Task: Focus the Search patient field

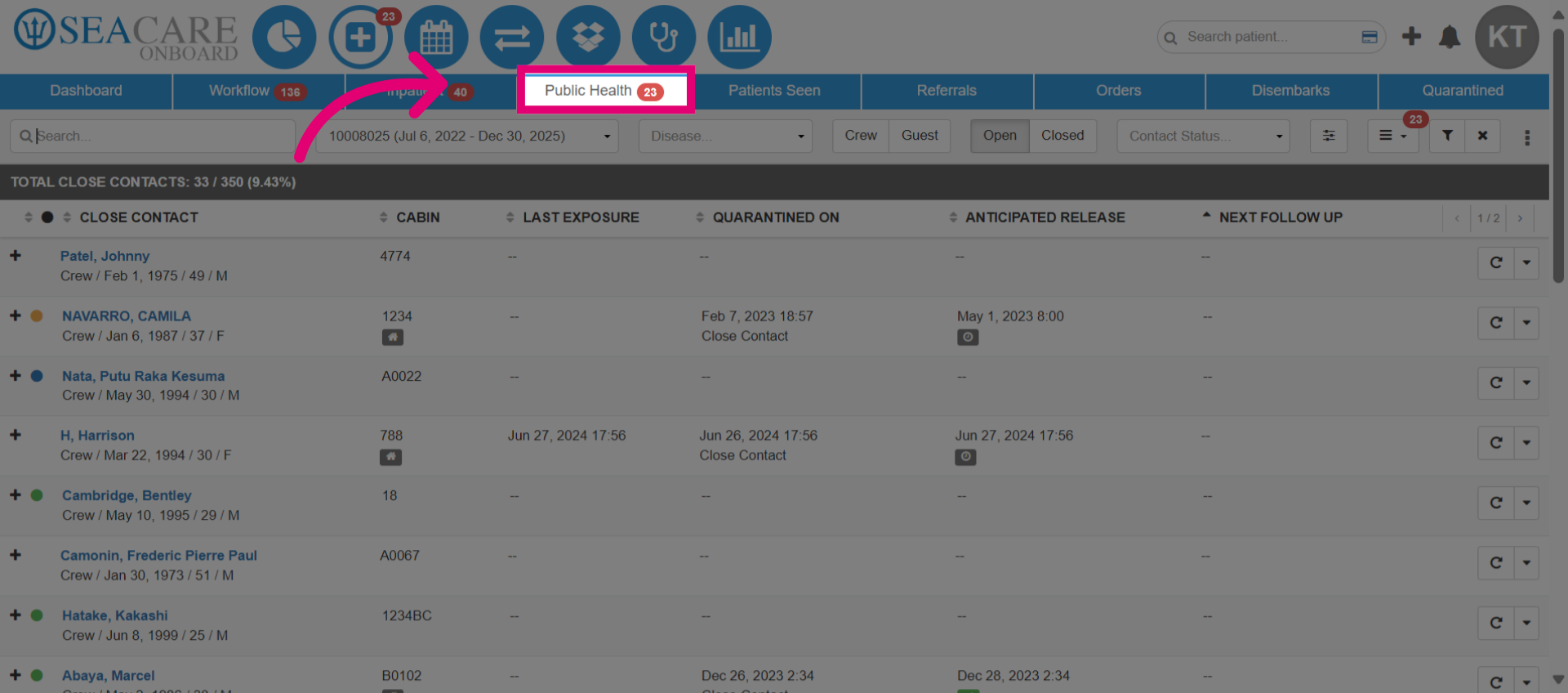Action: click(1270, 37)
